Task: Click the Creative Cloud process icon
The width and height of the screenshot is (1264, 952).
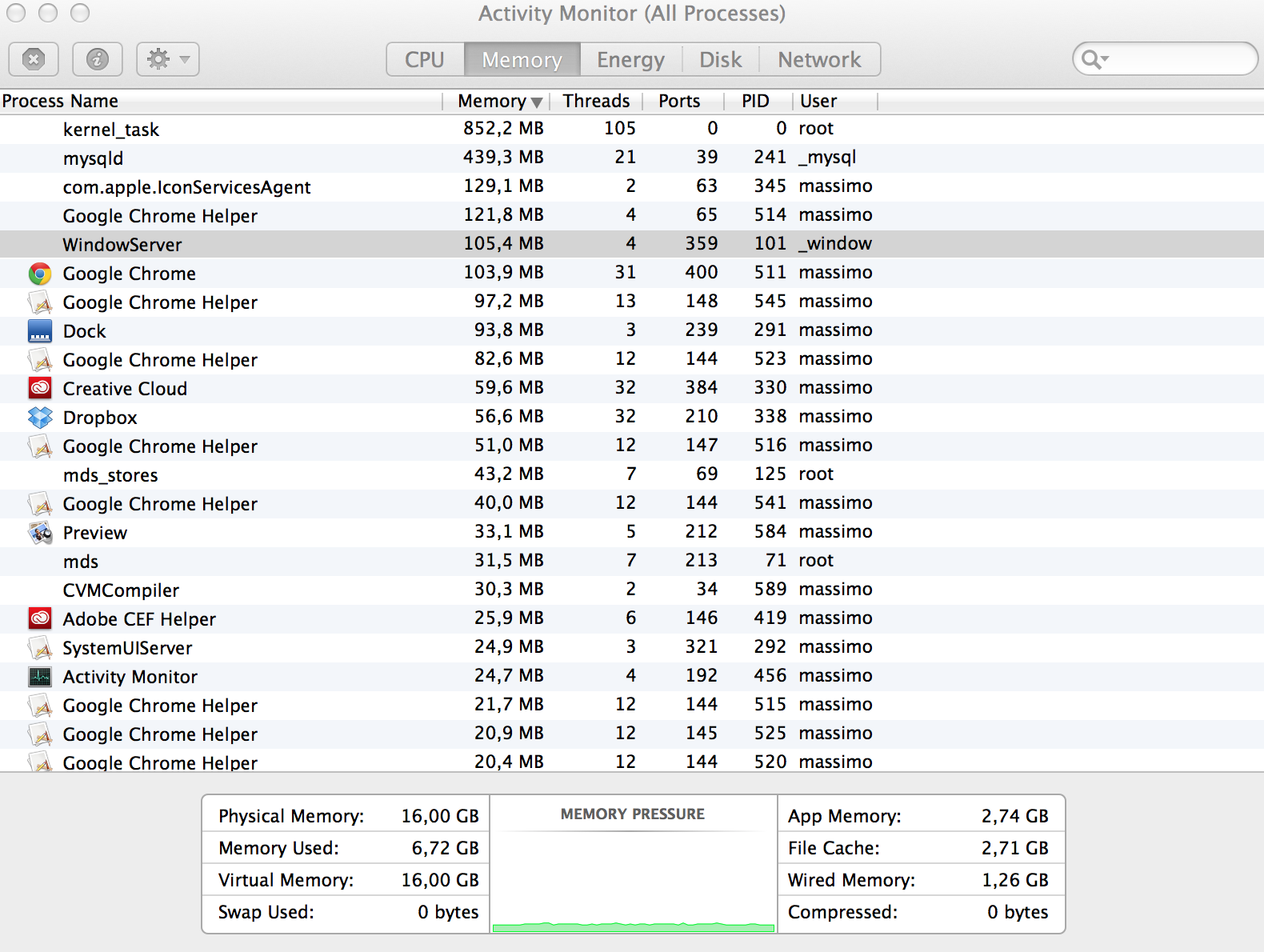Action: tap(40, 389)
